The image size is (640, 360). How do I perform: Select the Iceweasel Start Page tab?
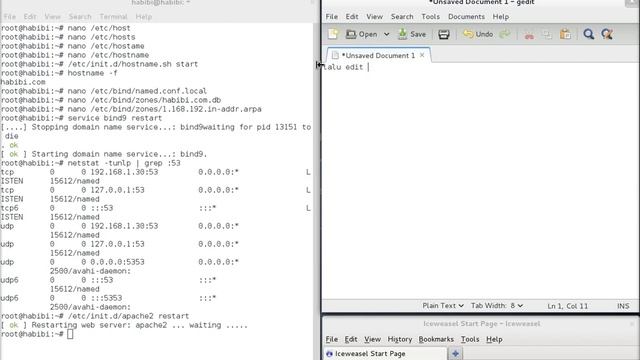pyautogui.click(x=385, y=354)
